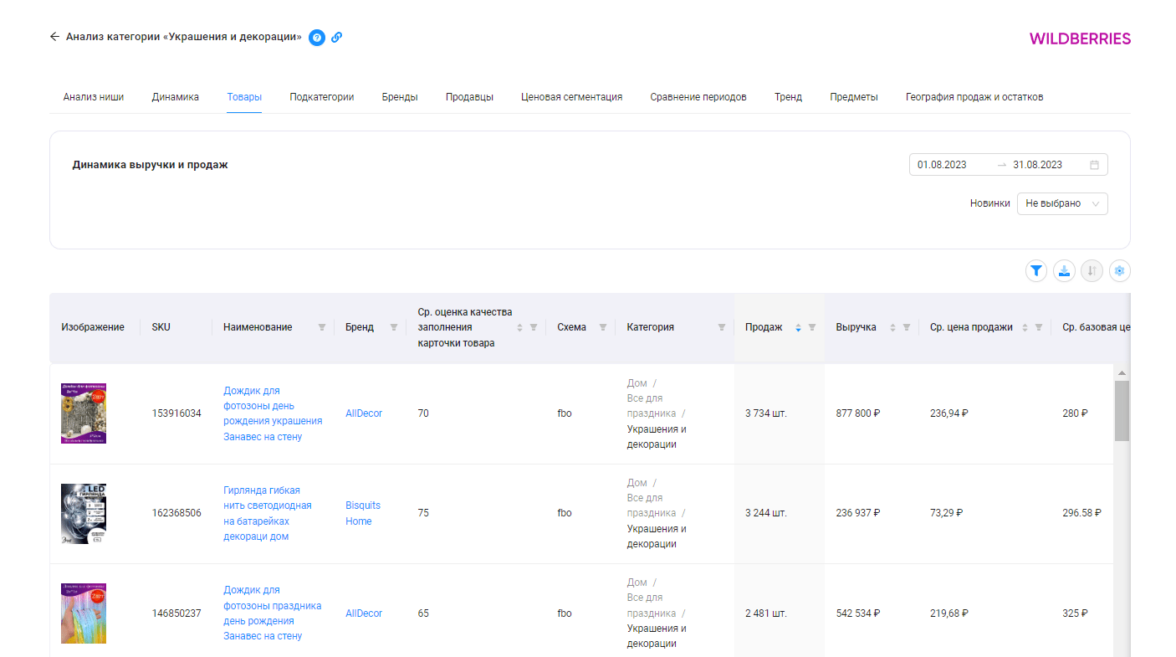Open the Схема column filter dropdown
The height and width of the screenshot is (657, 1176).
point(602,327)
